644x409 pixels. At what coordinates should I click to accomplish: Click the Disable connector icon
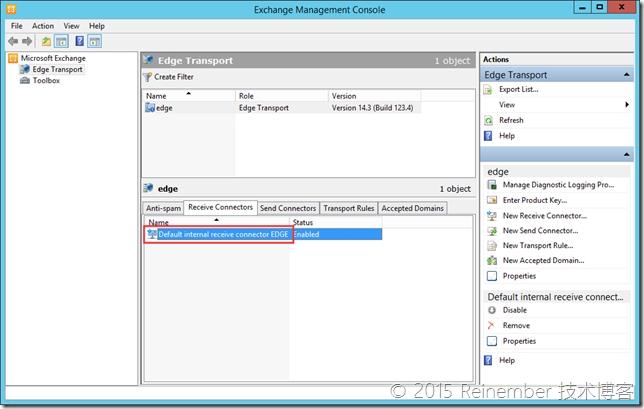coord(492,310)
